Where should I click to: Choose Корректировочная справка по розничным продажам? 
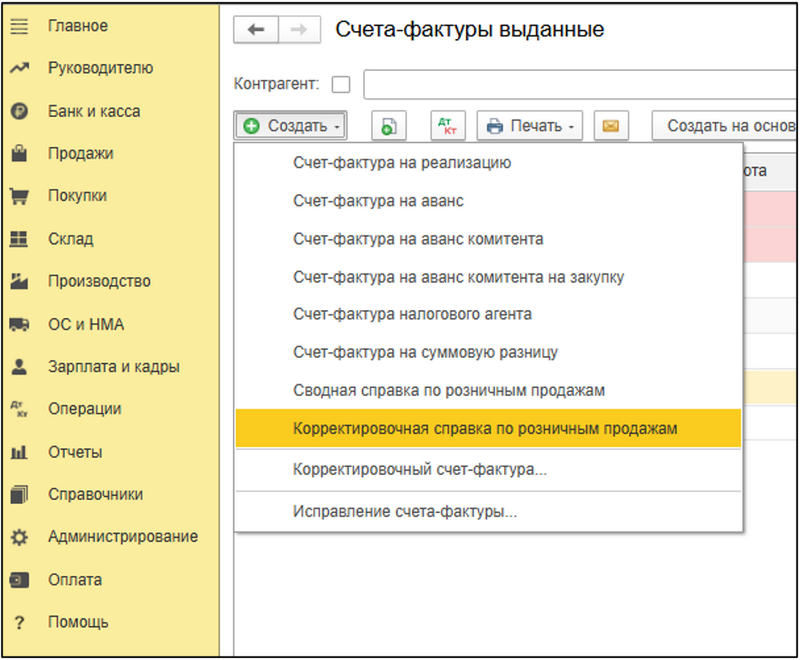coord(485,428)
